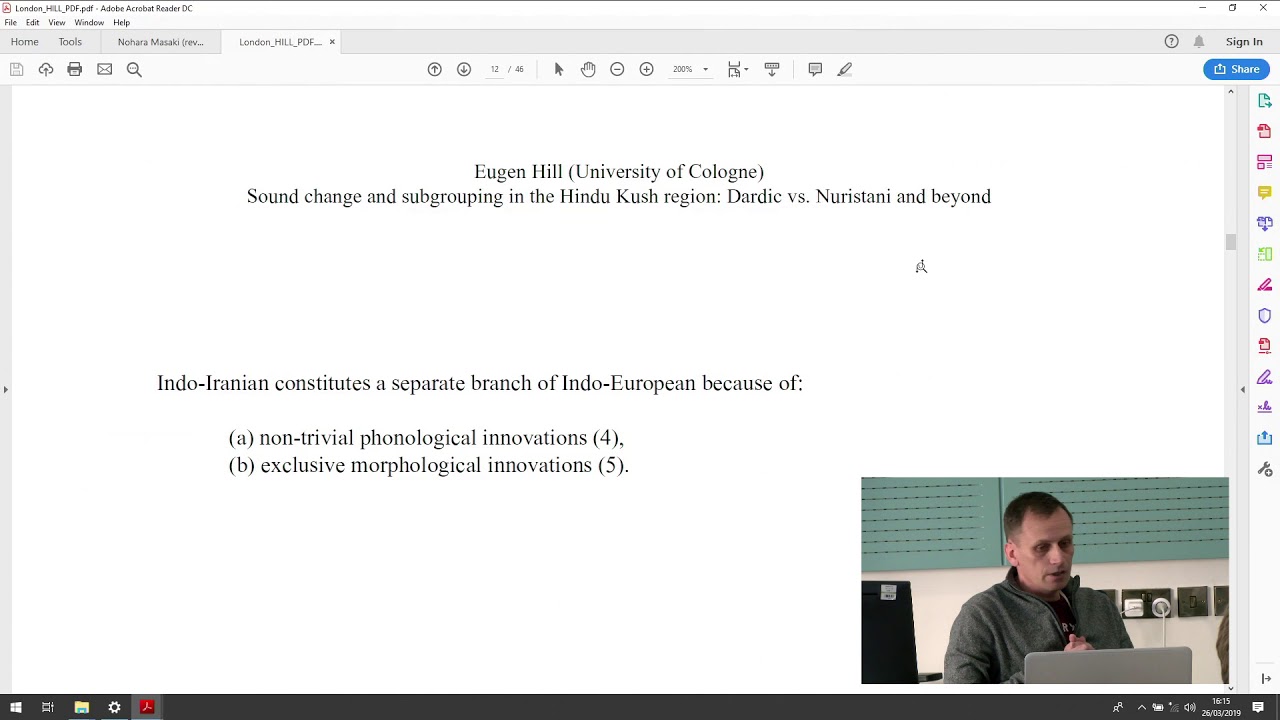Click the line '(b) exclusive morphological innovations (5).'
Viewport: 1280px width, 720px height.
pyautogui.click(x=429, y=465)
